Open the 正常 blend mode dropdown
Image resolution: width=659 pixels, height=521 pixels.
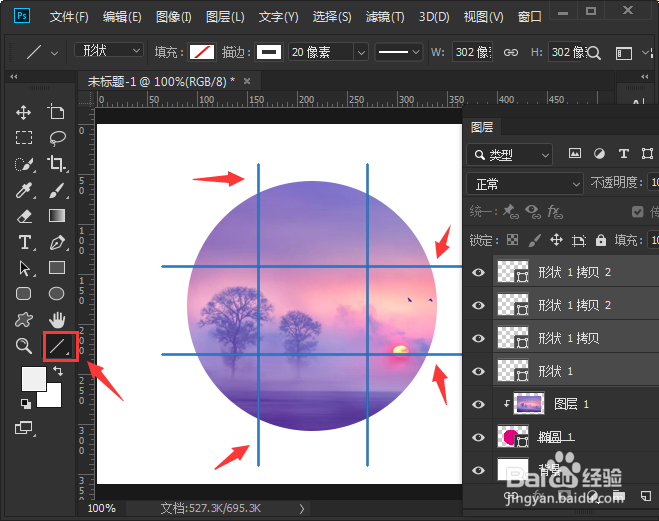[x=525, y=184]
